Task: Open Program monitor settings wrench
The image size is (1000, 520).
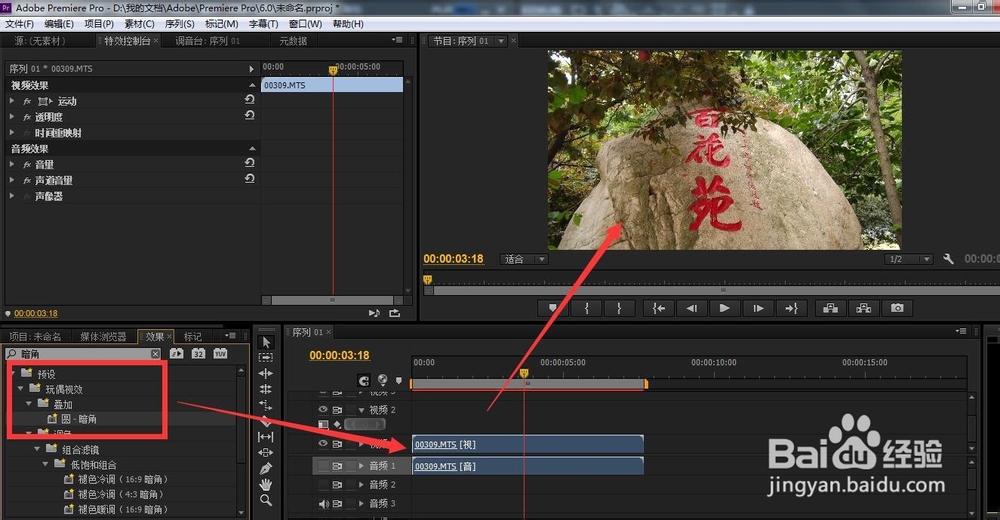Action: [948, 259]
